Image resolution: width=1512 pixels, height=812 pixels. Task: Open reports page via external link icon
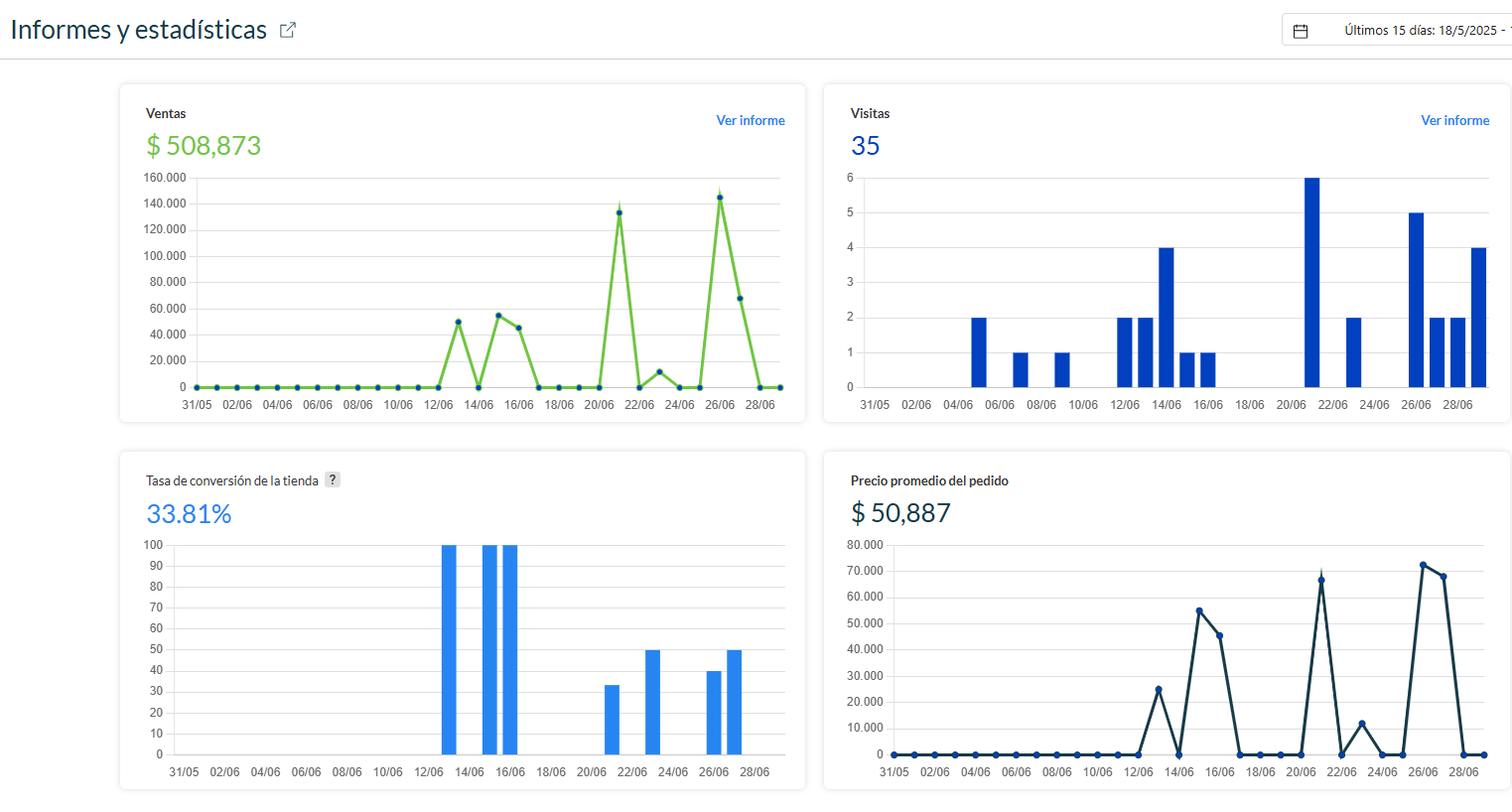pyautogui.click(x=288, y=30)
